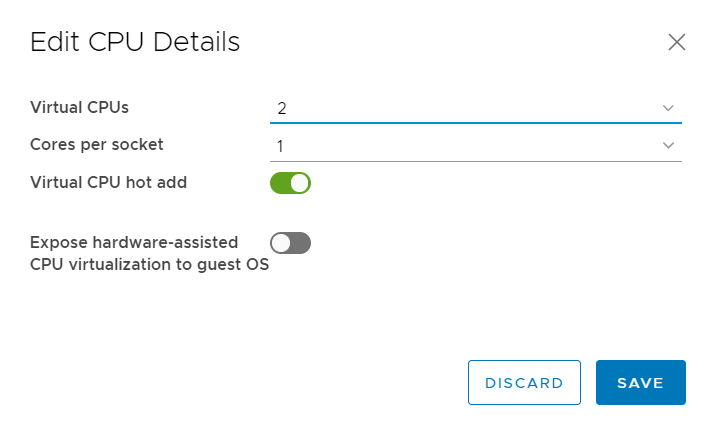This screenshot has width=710, height=431.
Task: Enable hardware-assisted CPU virtualization toggle
Action: pyautogui.click(x=290, y=243)
